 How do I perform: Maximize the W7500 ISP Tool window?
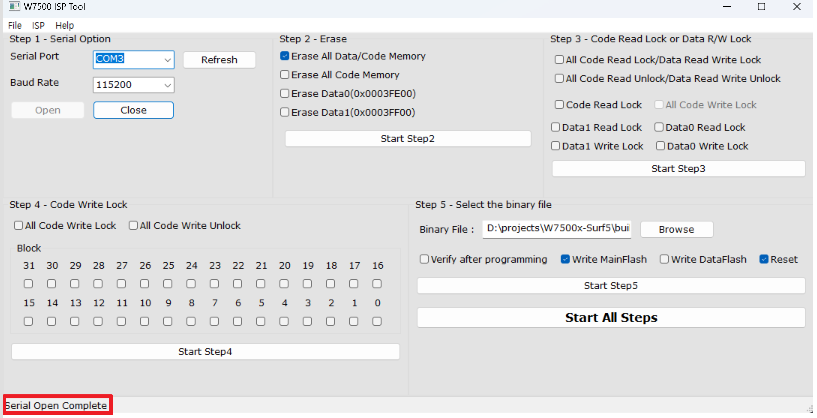click(x=762, y=7)
